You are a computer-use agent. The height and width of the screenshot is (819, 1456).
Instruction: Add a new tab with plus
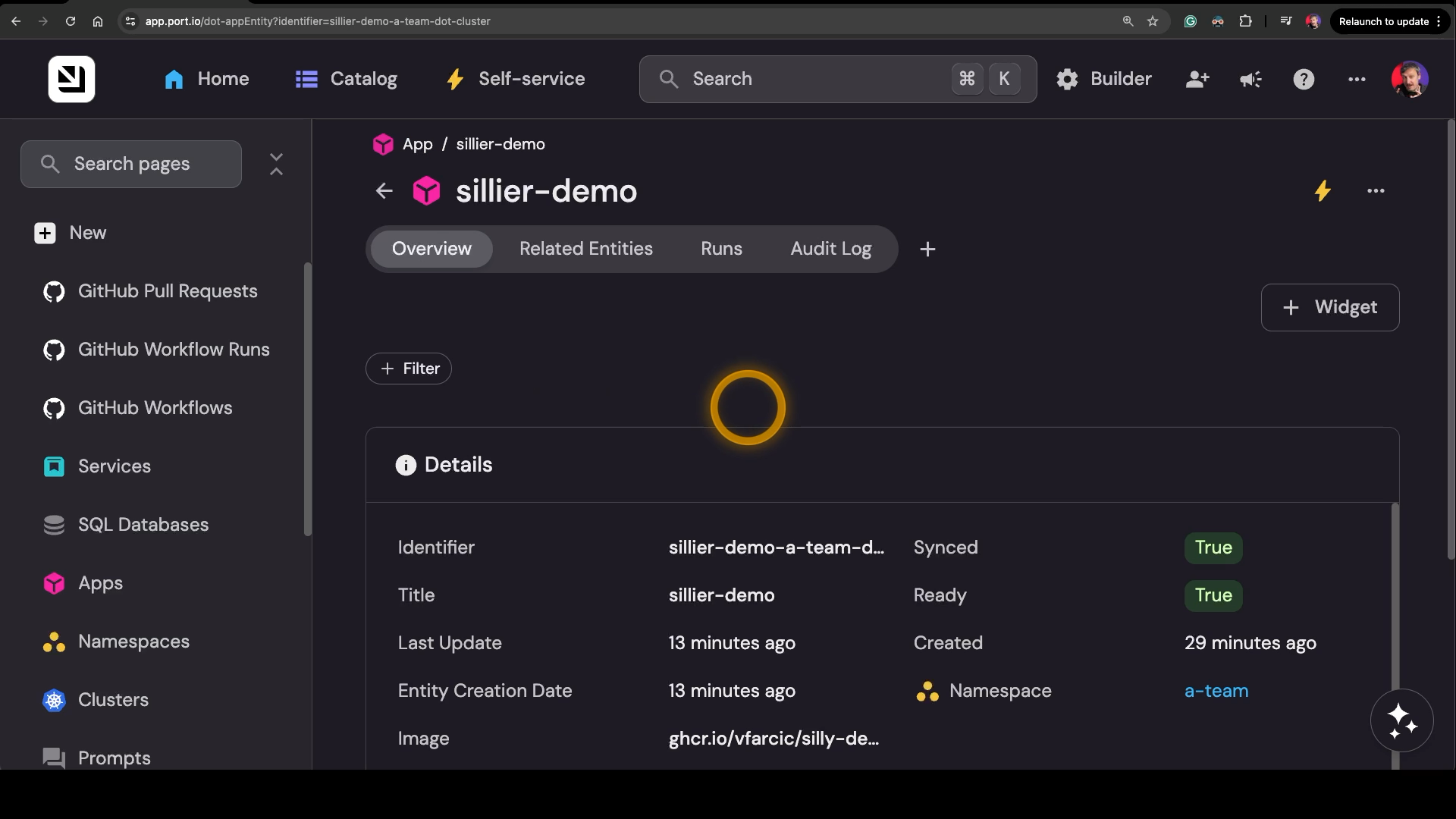[x=927, y=249]
